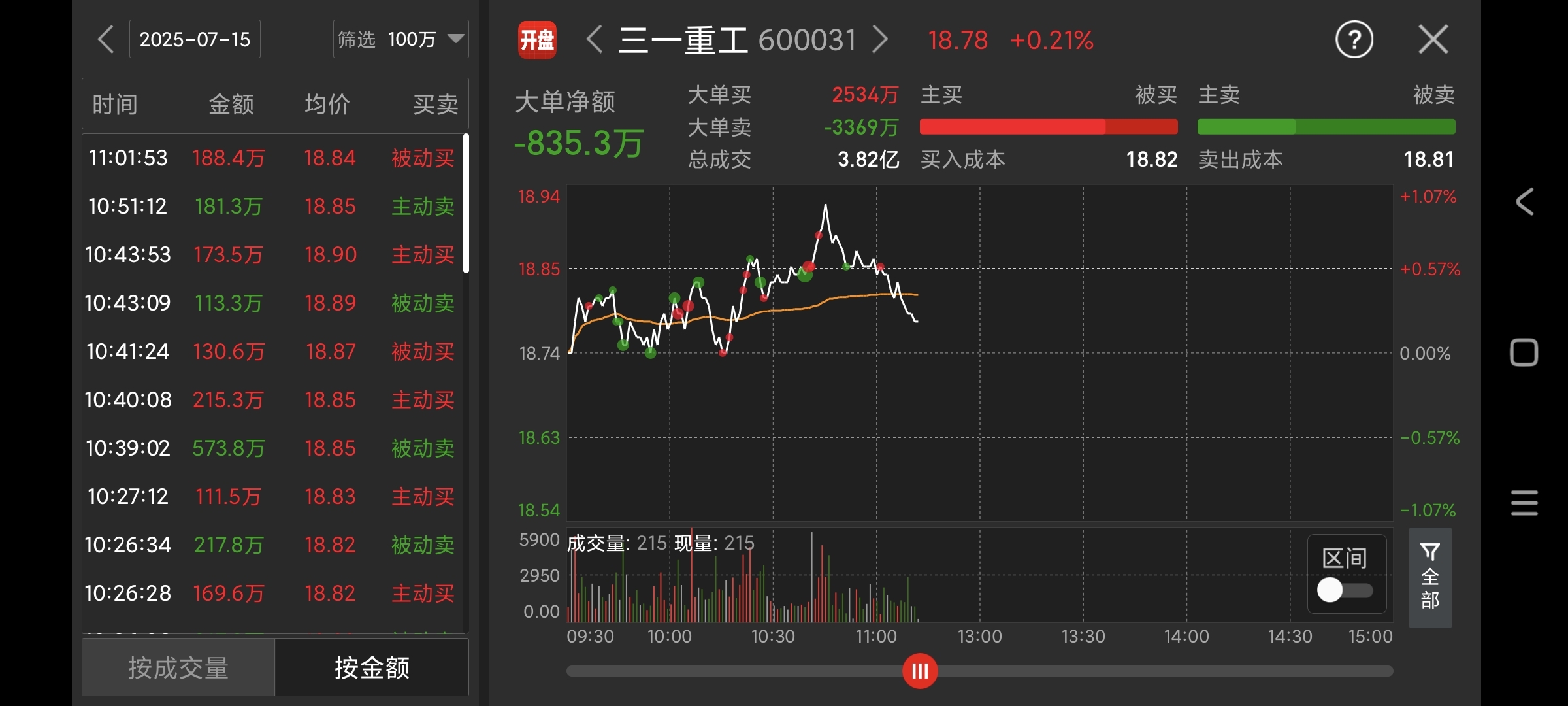The height and width of the screenshot is (706, 1568).
Task: Tap the Android back navigation arrow
Action: (x=1525, y=201)
